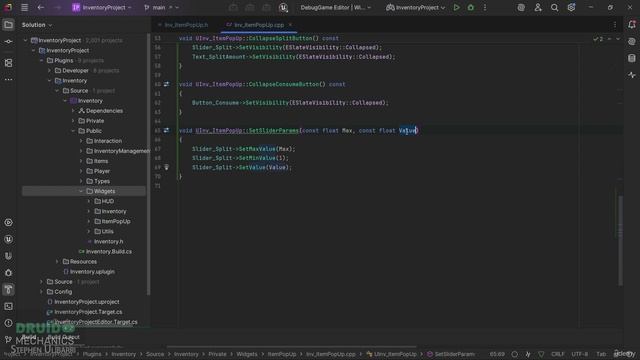Expand the HUD folder
640x360 pixels.
pos(89,201)
